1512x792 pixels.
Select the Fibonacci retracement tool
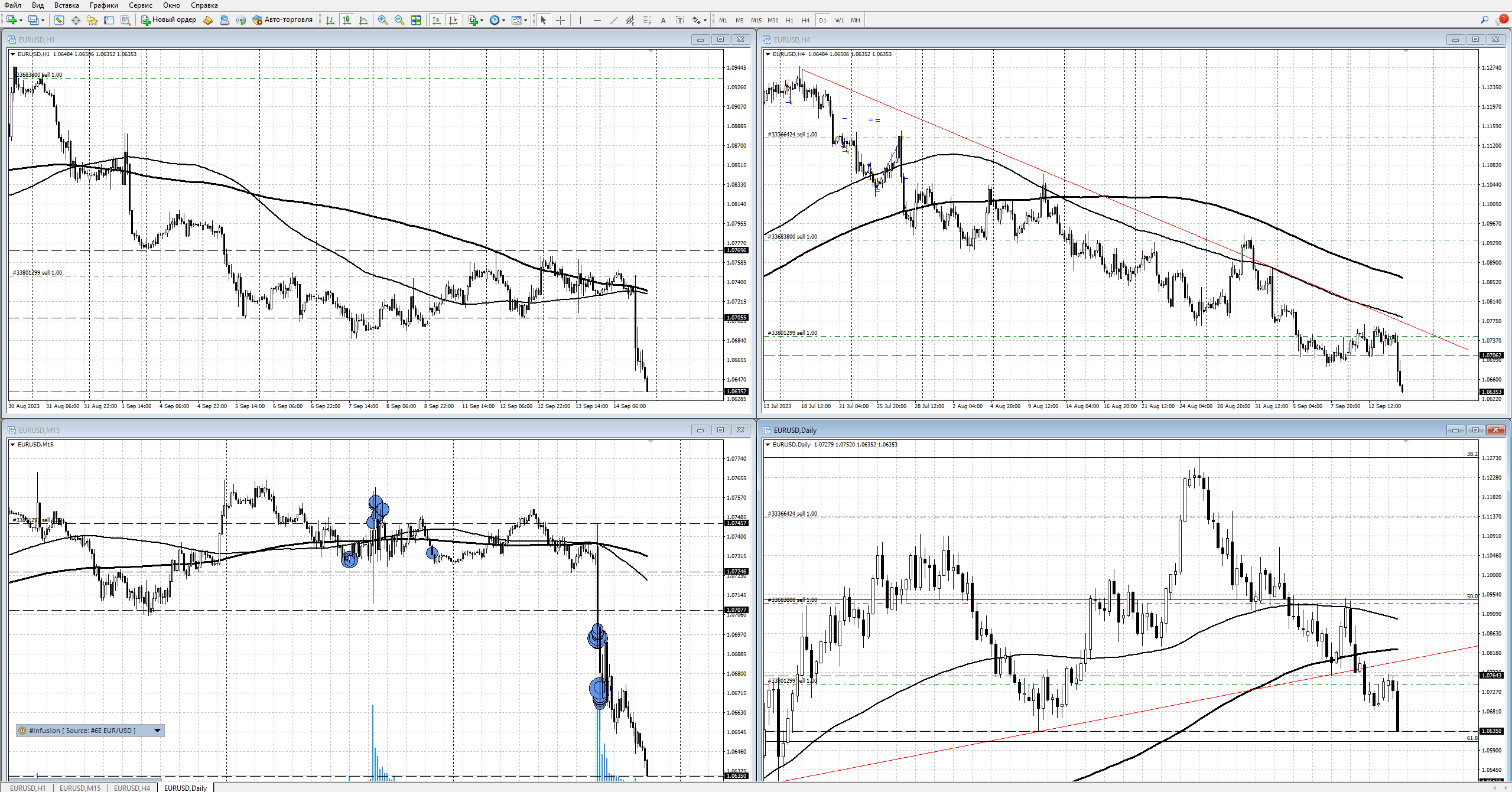pyautogui.click(x=646, y=20)
